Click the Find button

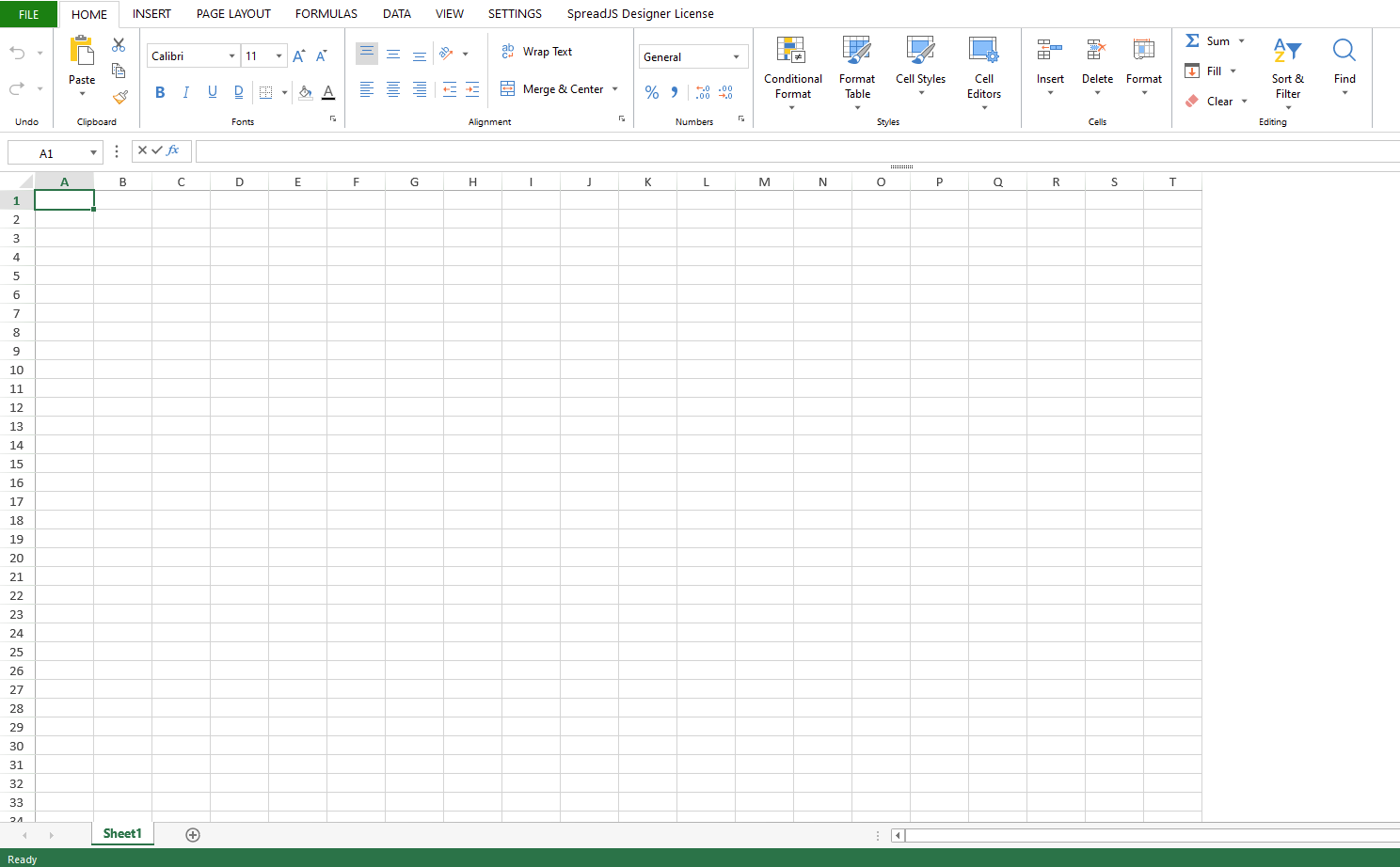click(1344, 66)
